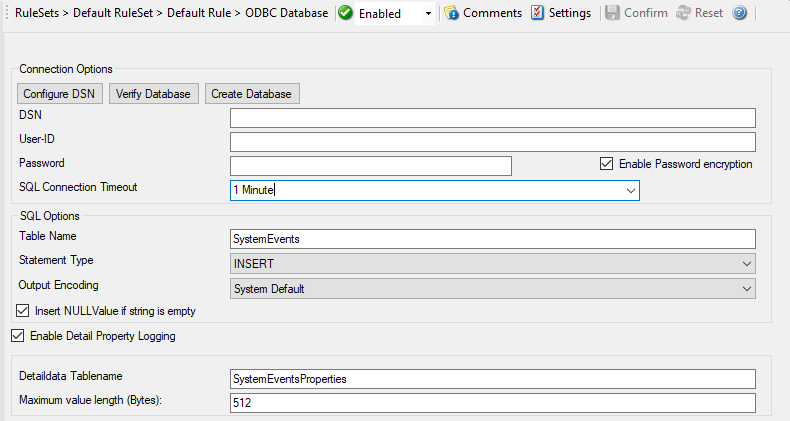Toggle Enable Password encryption checkbox
The image size is (790, 421).
(606, 164)
